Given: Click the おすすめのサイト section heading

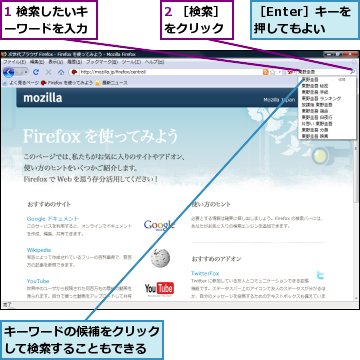Looking at the screenshot, I should click(49, 204).
